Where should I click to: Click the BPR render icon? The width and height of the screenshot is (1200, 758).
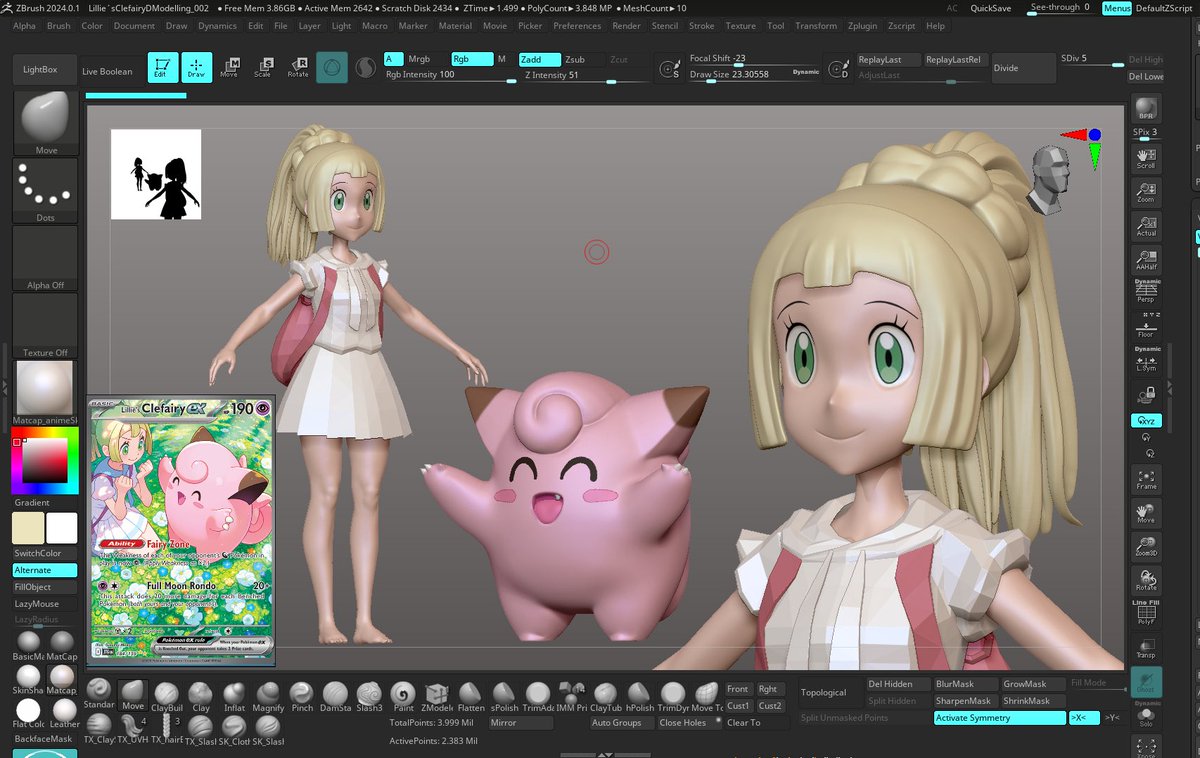pos(1146,108)
